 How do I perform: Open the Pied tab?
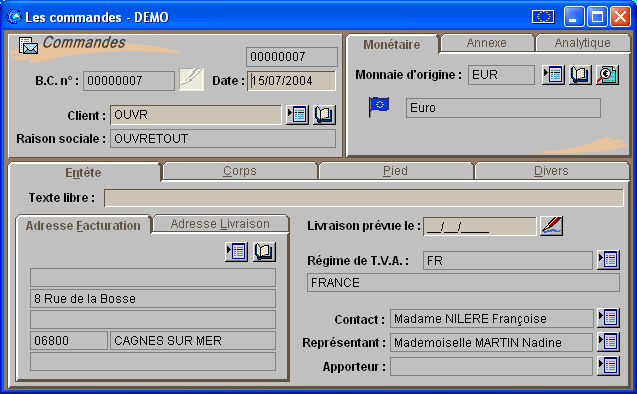click(x=395, y=171)
